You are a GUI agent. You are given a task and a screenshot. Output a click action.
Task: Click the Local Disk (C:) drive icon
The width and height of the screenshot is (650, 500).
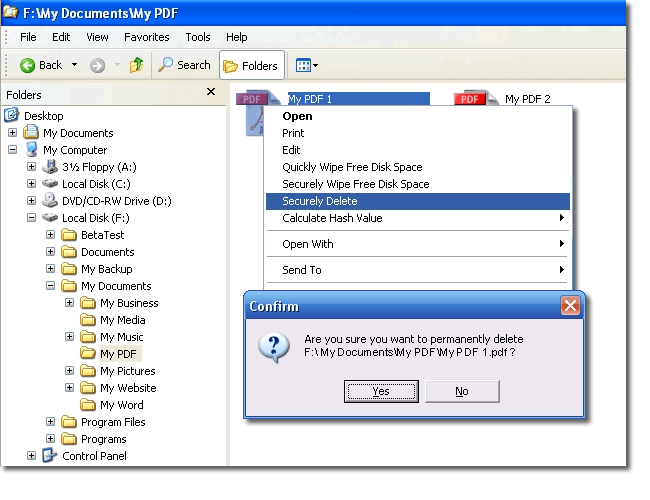click(50, 183)
